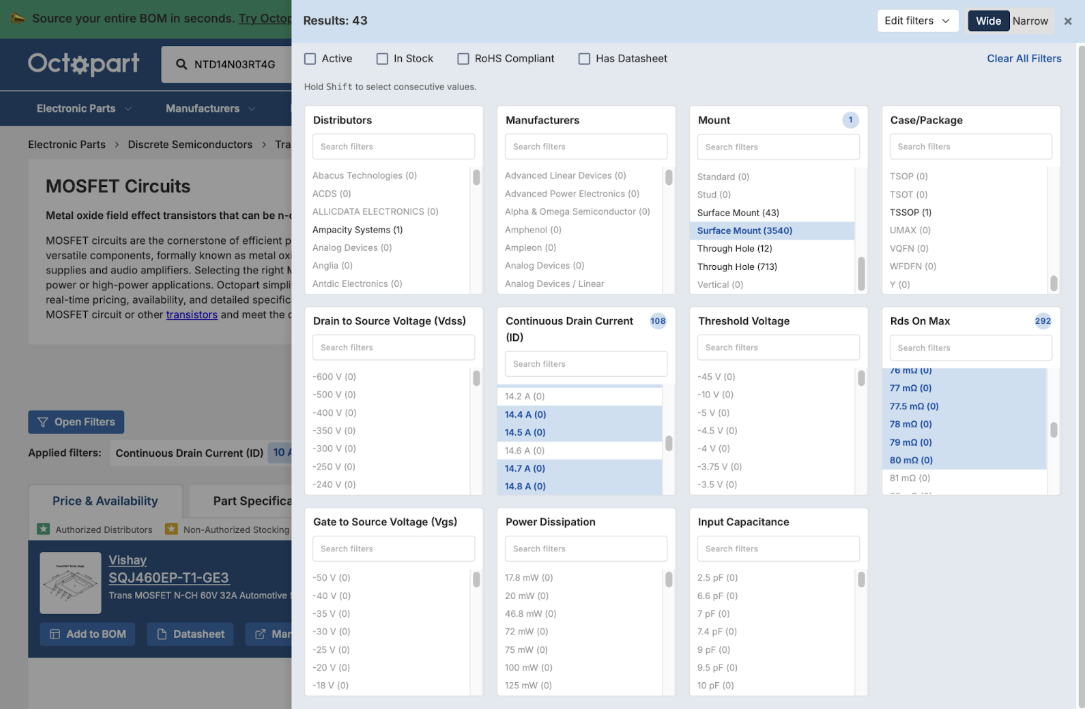
Task: Click the SQJ460EP part thumbnail image
Action: point(71,583)
